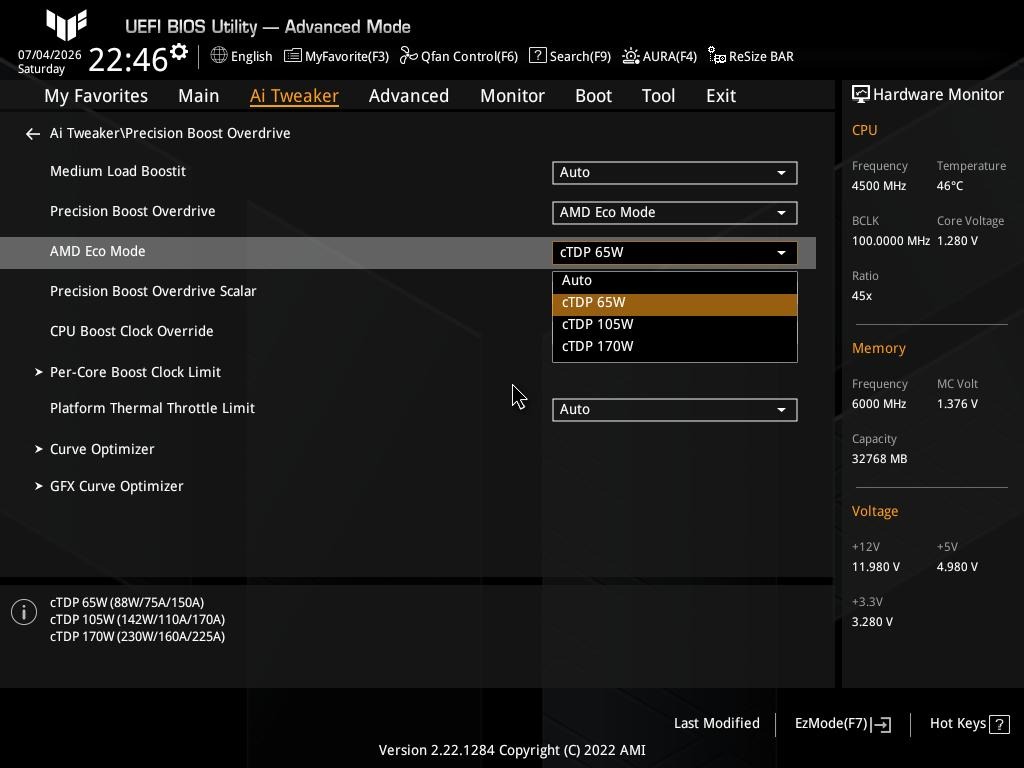
Task: Open settings via the gear icon beside clock
Action: (179, 52)
